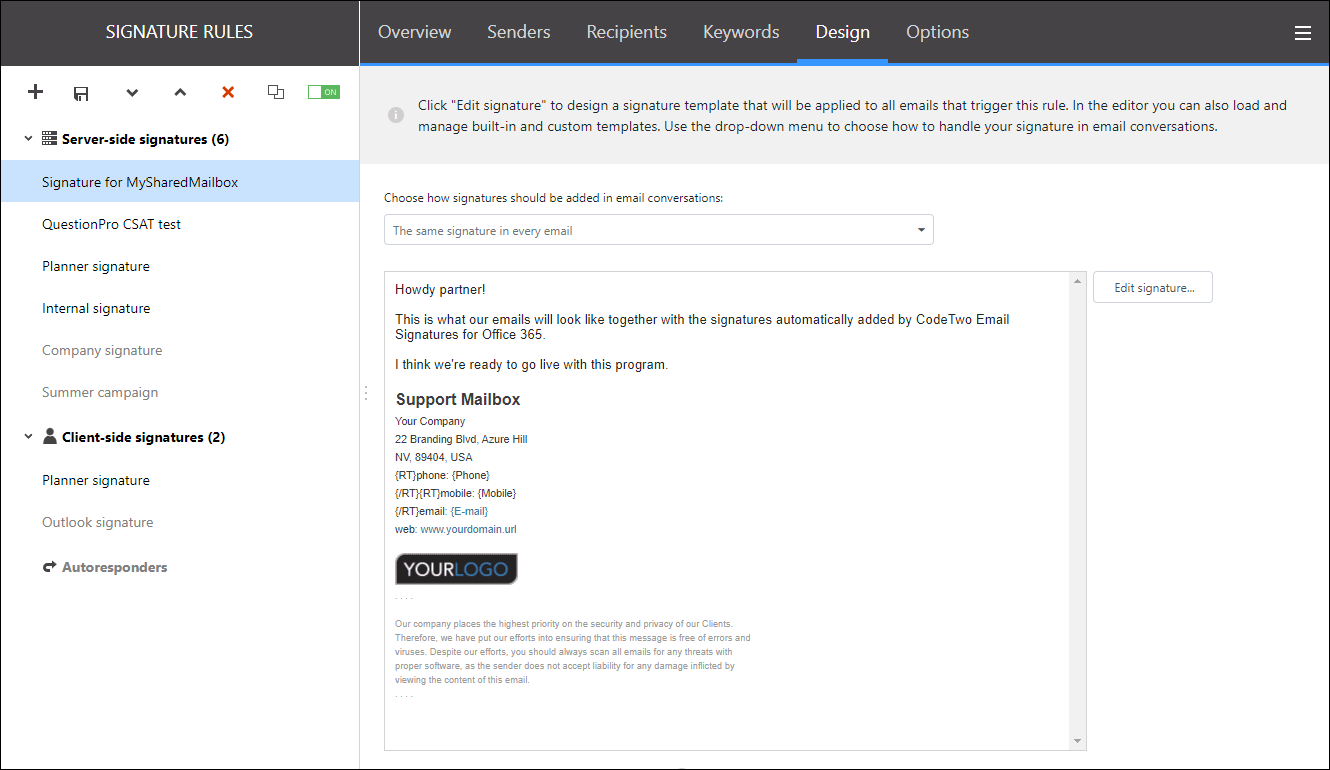
Task: Switch to the Keywords tab
Action: (x=740, y=32)
